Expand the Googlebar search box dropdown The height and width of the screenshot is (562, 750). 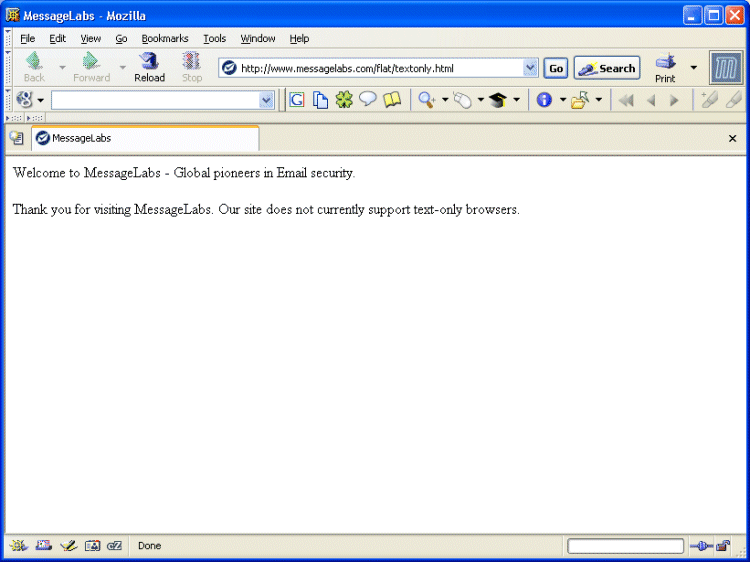(x=266, y=100)
